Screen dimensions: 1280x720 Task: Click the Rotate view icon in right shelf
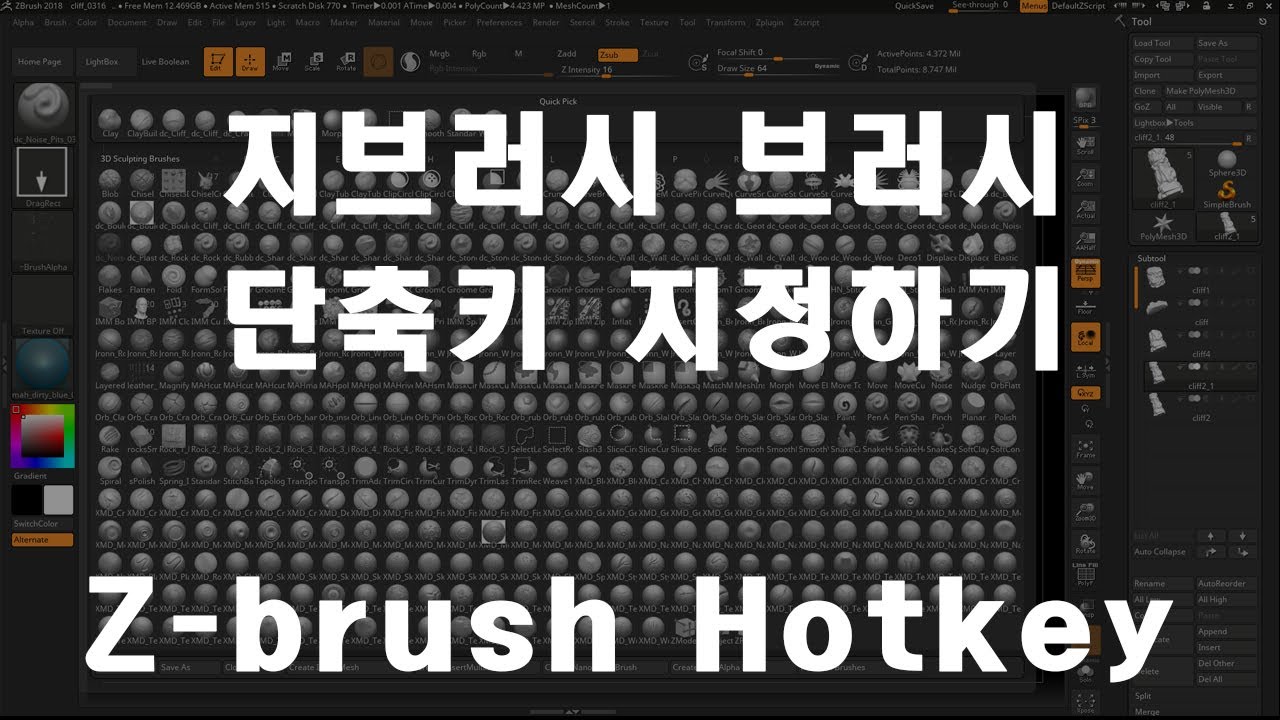[1084, 545]
